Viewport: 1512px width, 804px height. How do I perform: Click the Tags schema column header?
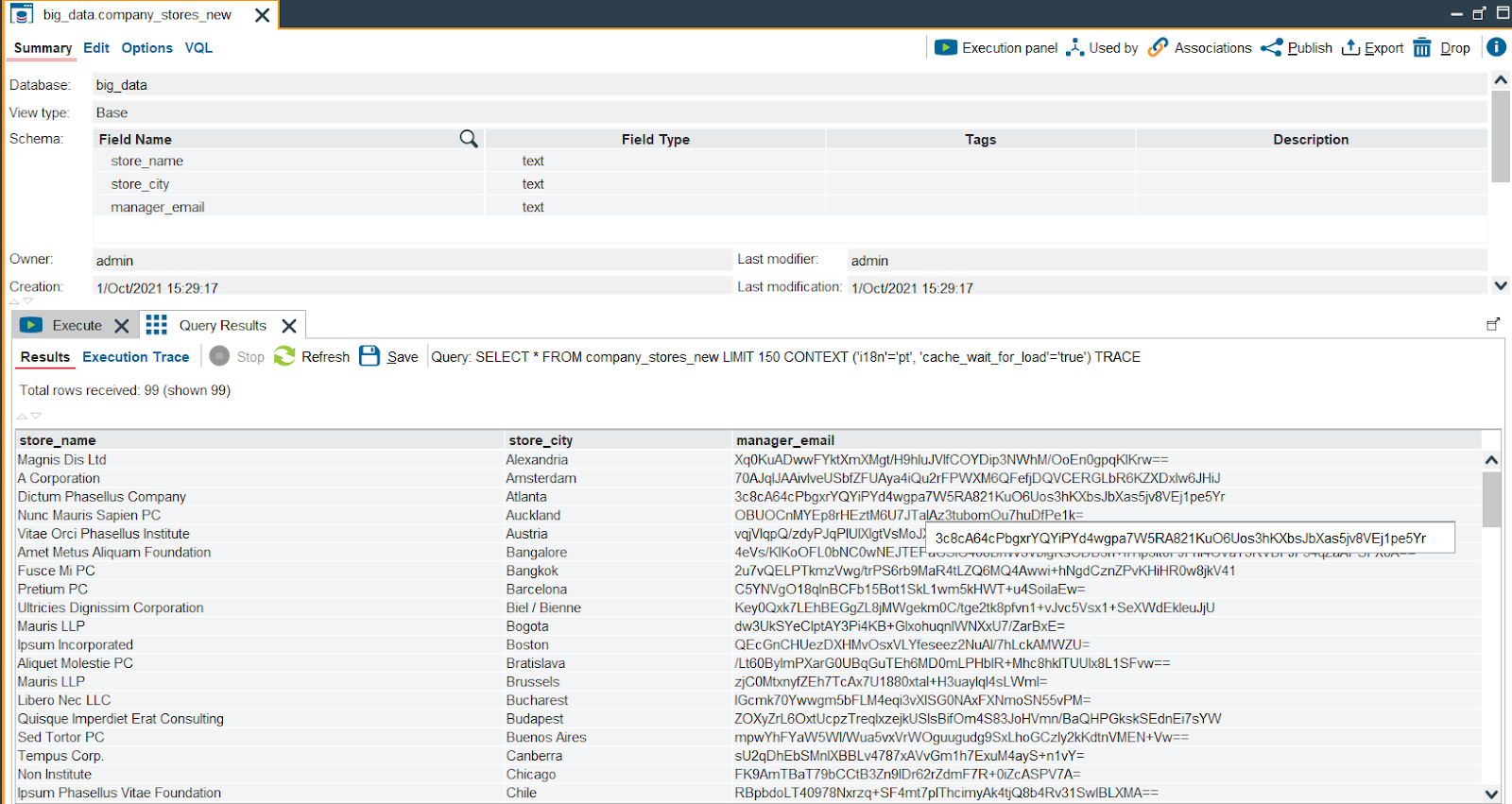[x=980, y=139]
